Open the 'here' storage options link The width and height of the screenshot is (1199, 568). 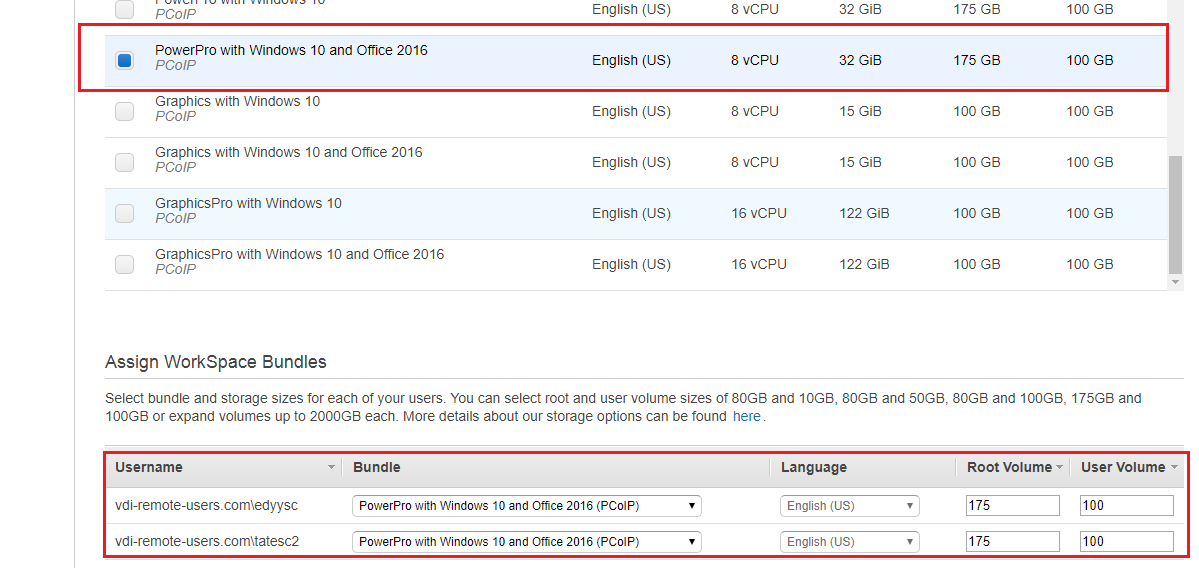coord(746,417)
